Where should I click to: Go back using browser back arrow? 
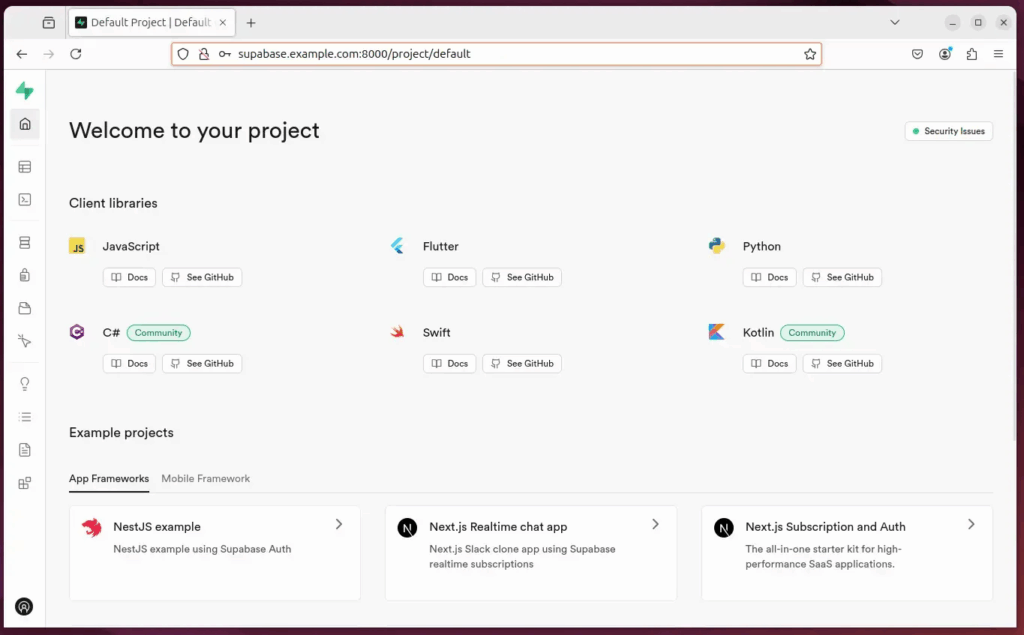(x=22, y=54)
